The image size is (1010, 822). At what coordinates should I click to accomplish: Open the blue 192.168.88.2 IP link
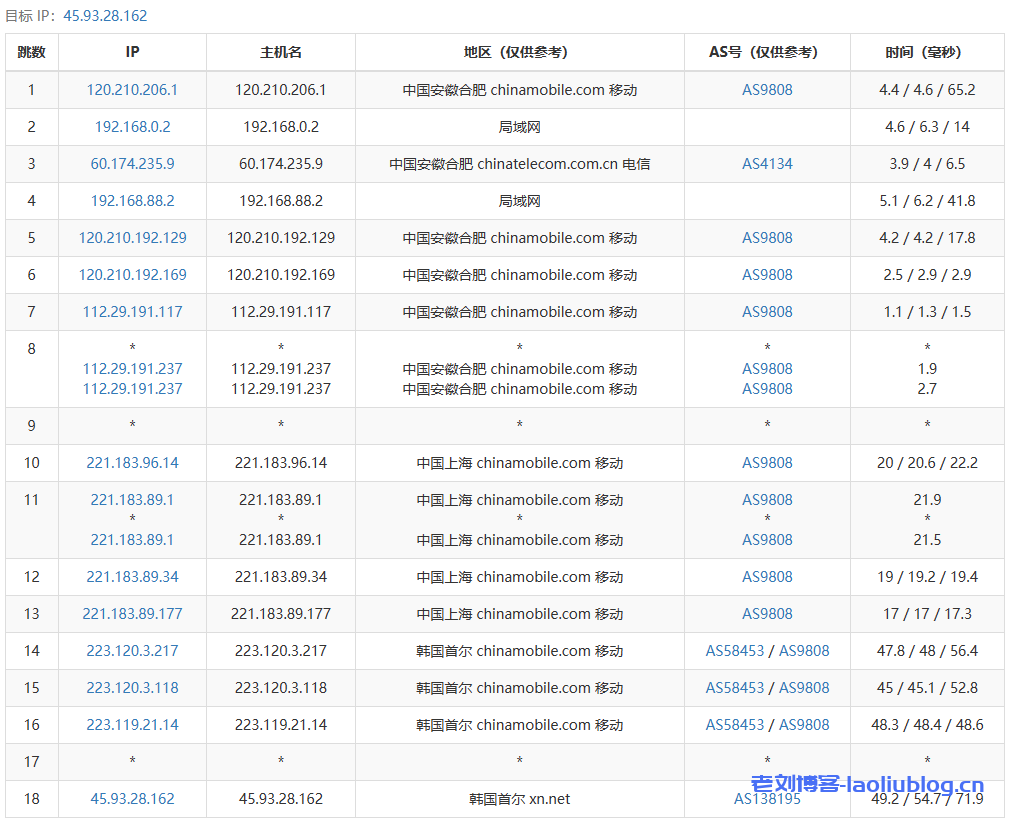click(x=132, y=201)
